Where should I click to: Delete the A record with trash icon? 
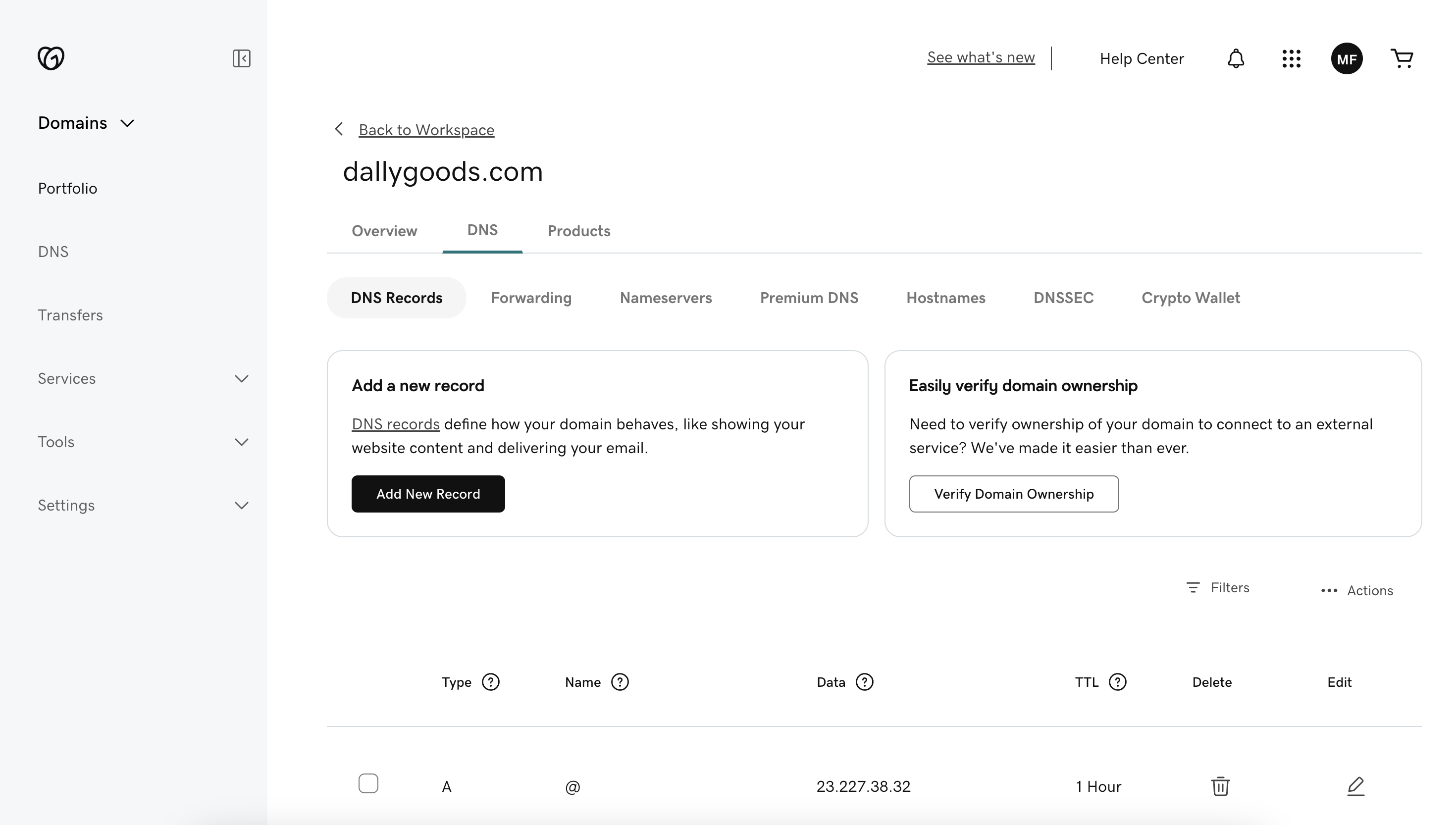[x=1220, y=786]
